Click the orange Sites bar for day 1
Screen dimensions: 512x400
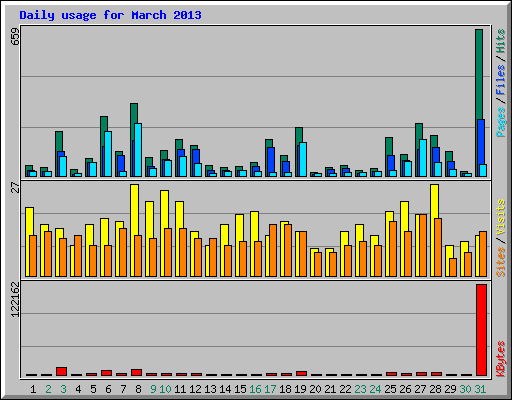(33, 256)
